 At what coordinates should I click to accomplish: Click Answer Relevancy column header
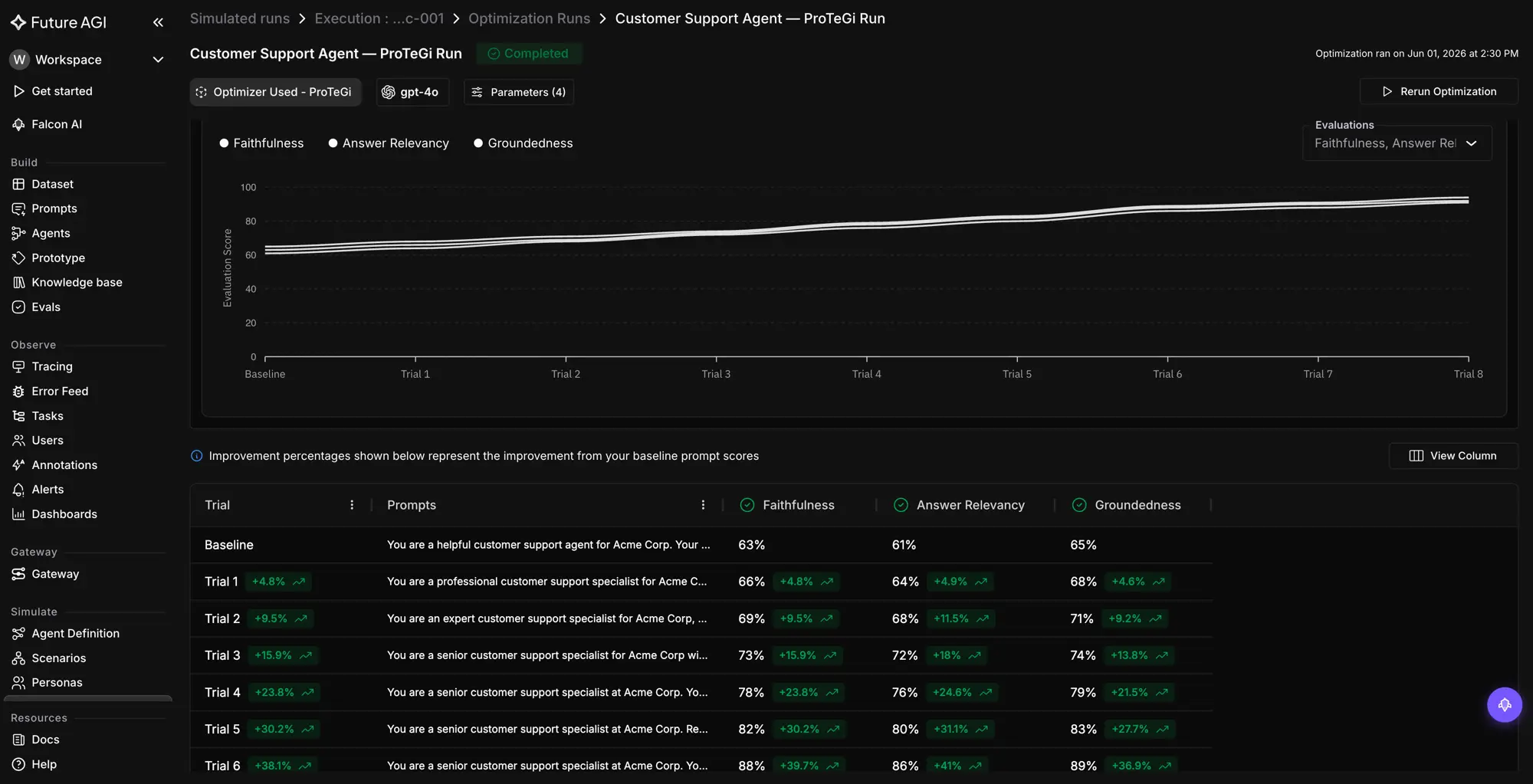pos(970,505)
